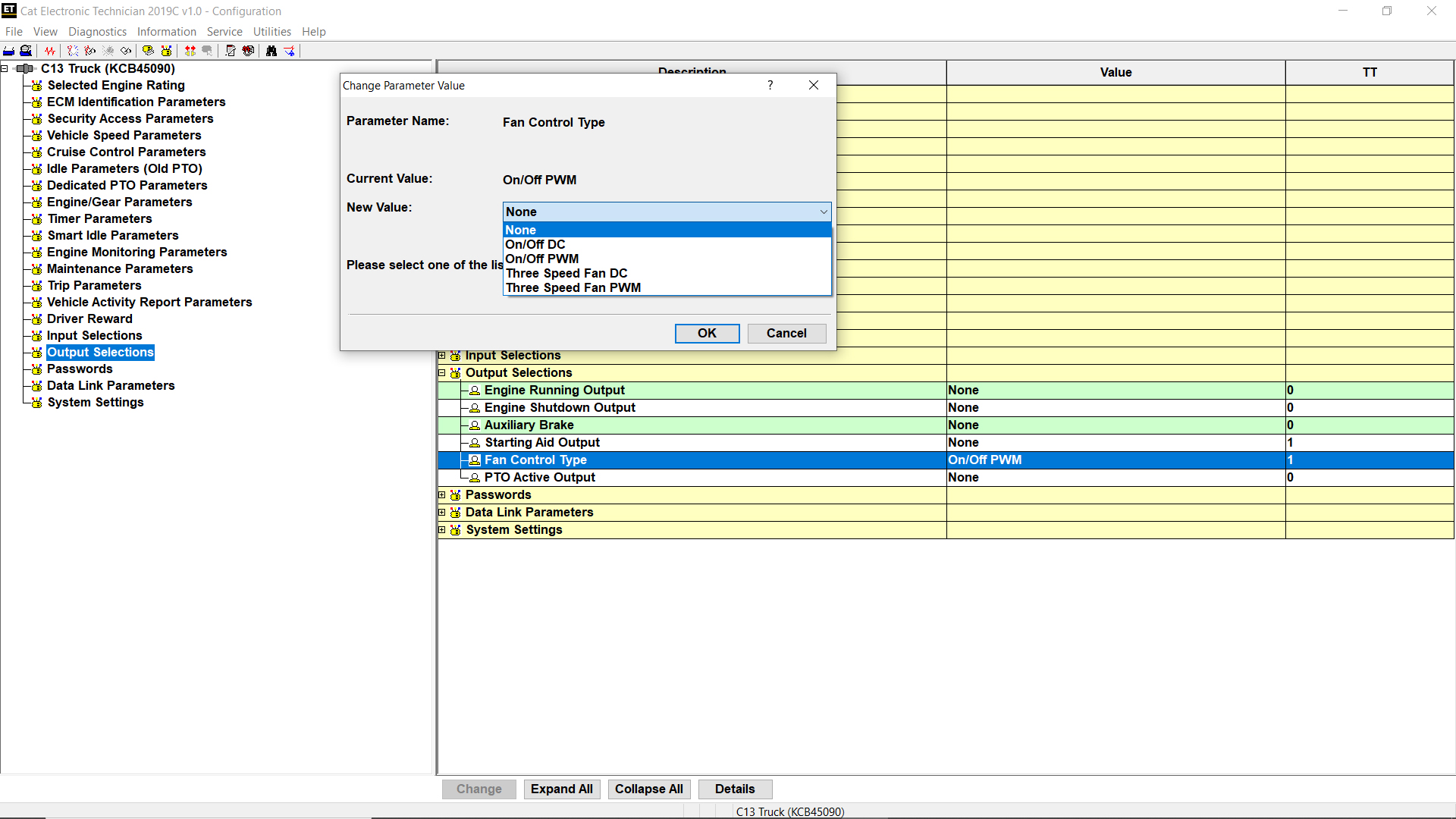Select the PTO Active Output row
The width and height of the screenshot is (1456, 819).
pos(539,477)
